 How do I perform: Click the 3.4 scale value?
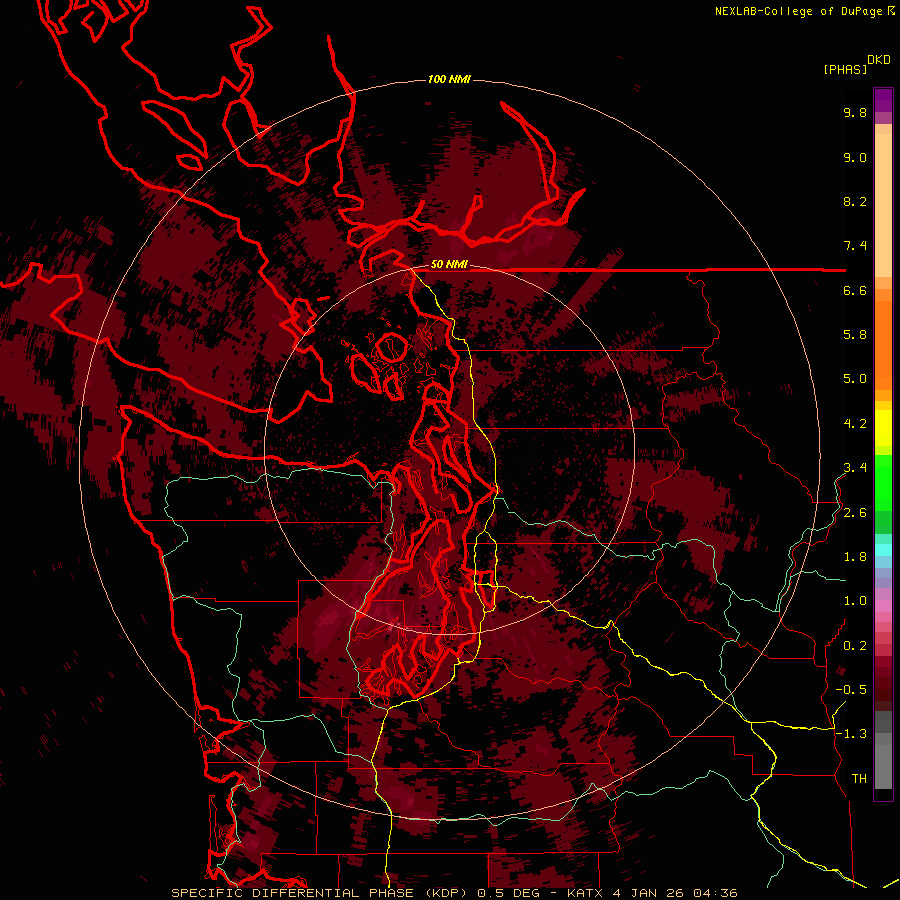click(855, 468)
